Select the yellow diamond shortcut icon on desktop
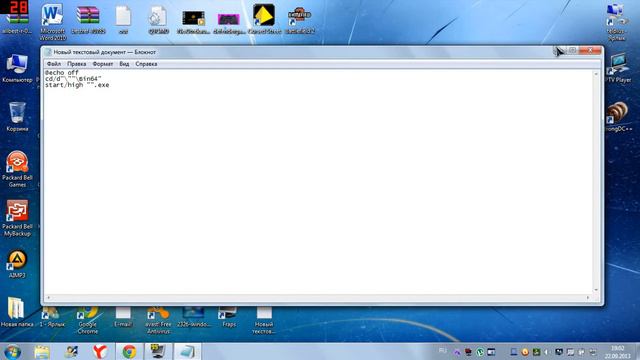The width and height of the screenshot is (640, 360). pyautogui.click(x=264, y=18)
